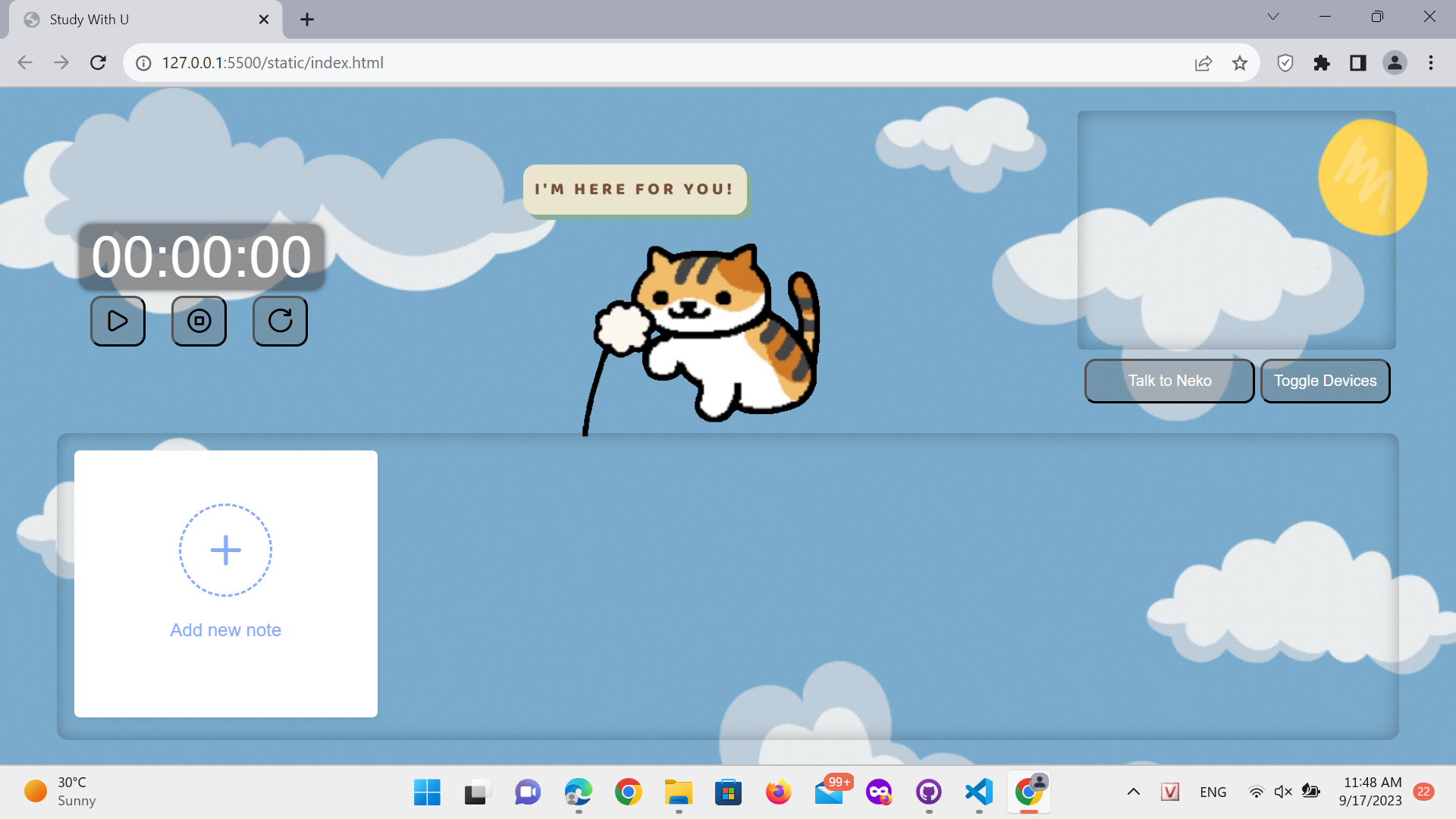The width and height of the screenshot is (1456, 819).
Task: Show hidden system tray icons
Action: click(1134, 792)
